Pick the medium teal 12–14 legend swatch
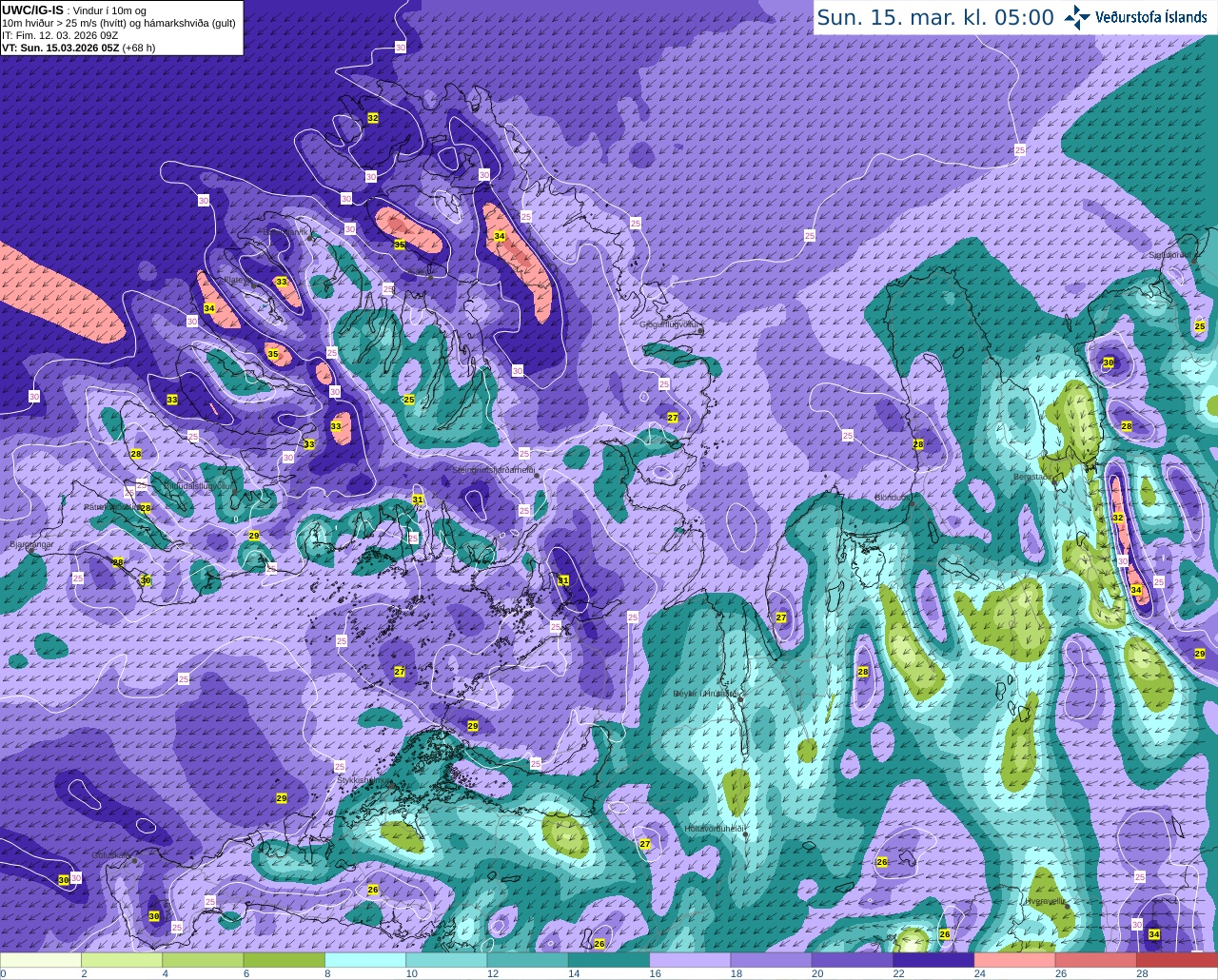This screenshot has width=1218, height=980. point(528,960)
